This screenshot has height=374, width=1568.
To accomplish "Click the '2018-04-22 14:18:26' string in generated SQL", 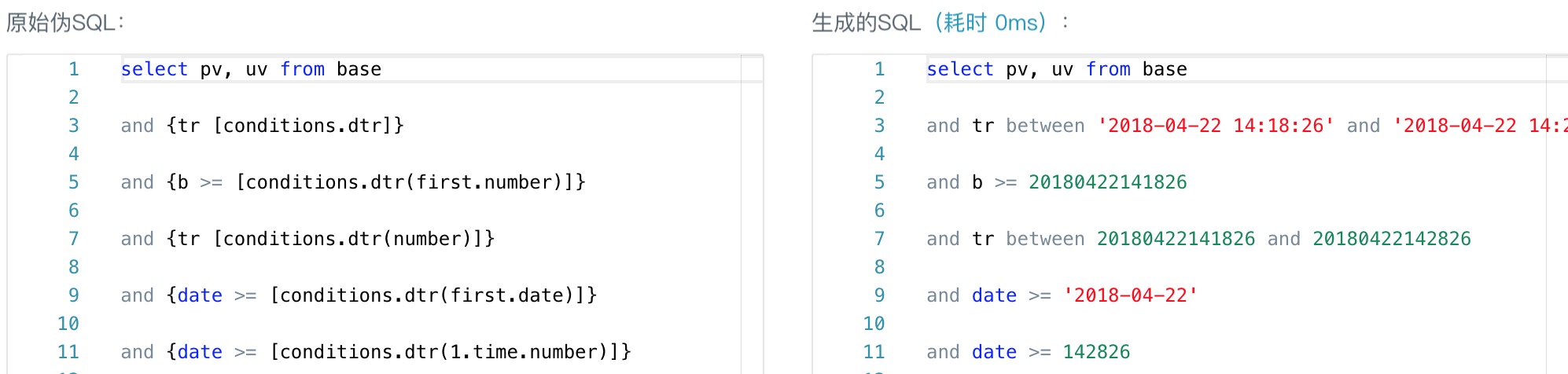I will click(x=1215, y=126).
